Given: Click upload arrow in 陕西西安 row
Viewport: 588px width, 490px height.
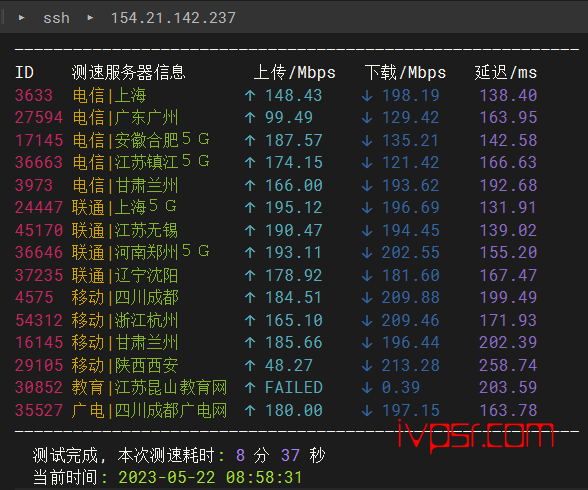Looking at the screenshot, I should tap(250, 366).
